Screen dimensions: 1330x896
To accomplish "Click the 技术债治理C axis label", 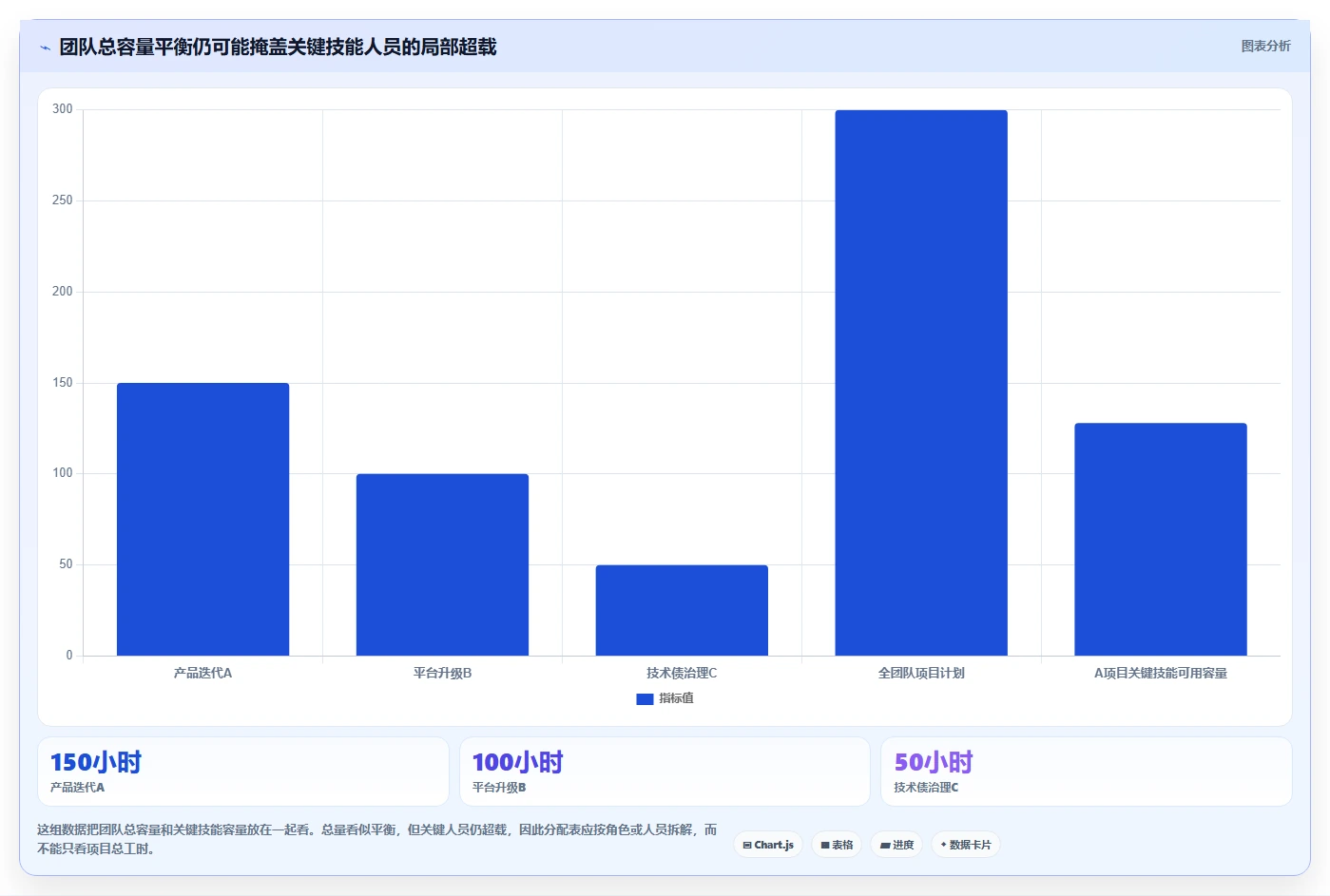I will (x=682, y=673).
